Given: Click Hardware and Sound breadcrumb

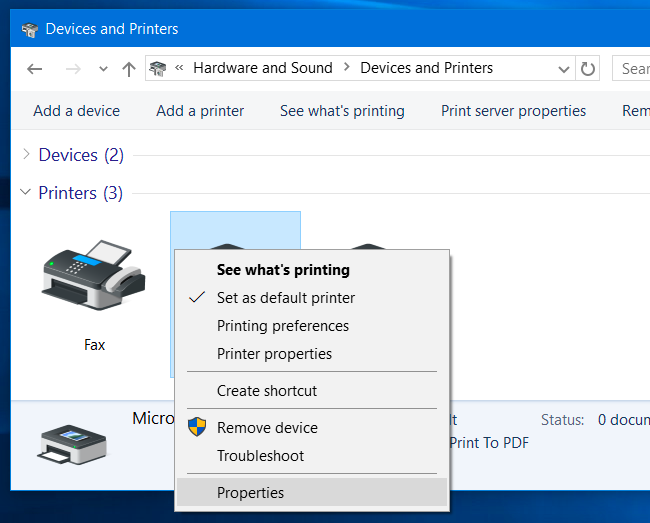Looking at the screenshot, I should [x=263, y=68].
